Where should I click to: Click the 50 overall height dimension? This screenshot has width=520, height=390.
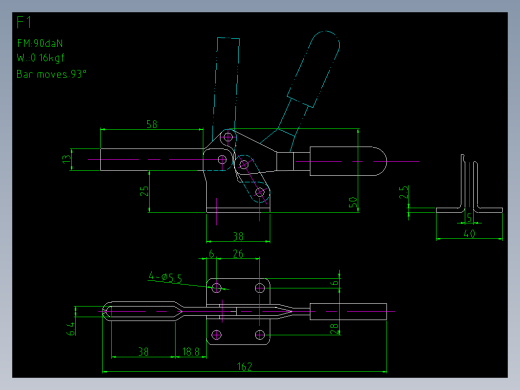(353, 202)
